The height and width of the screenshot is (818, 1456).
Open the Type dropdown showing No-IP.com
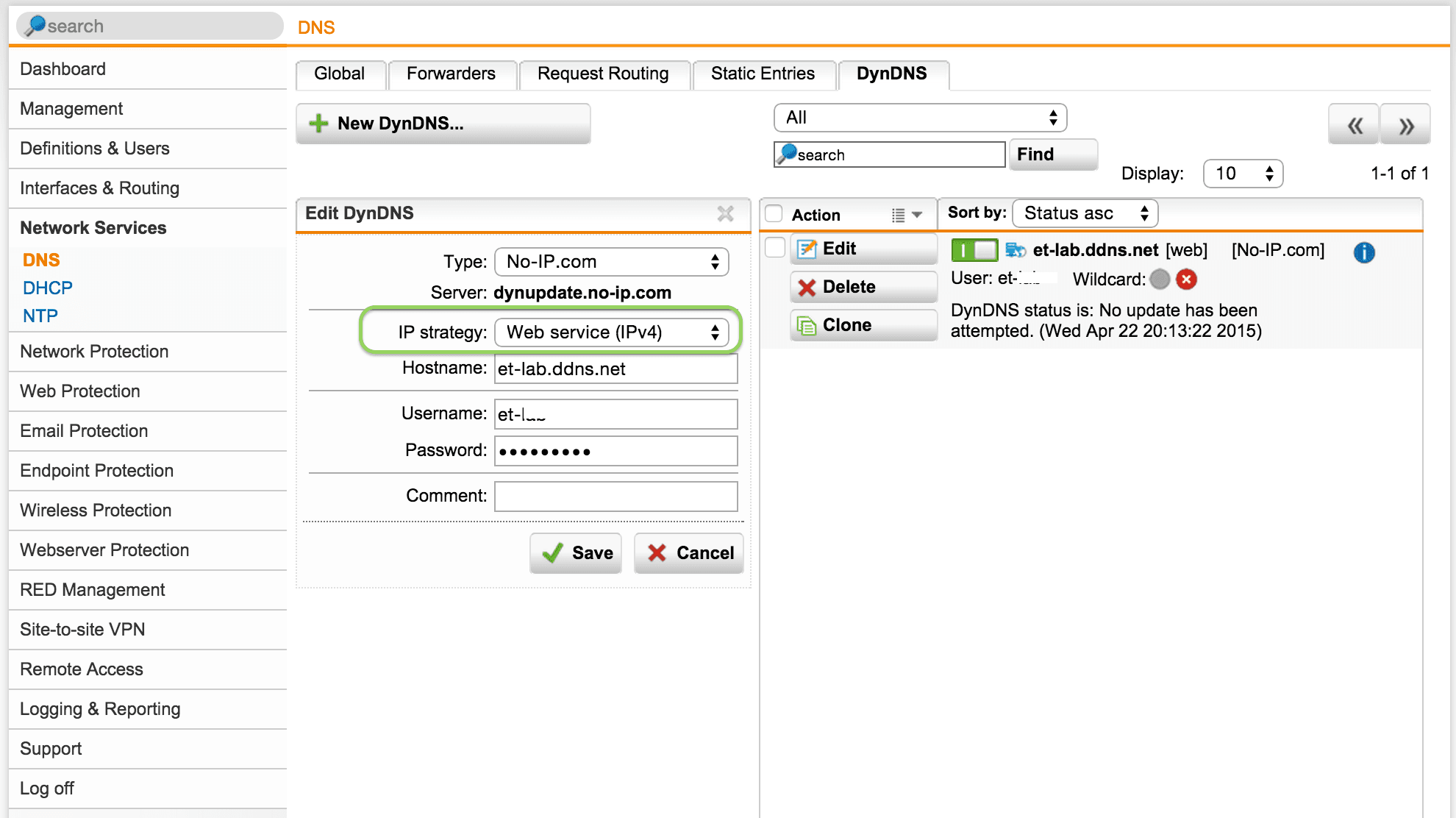click(x=612, y=262)
